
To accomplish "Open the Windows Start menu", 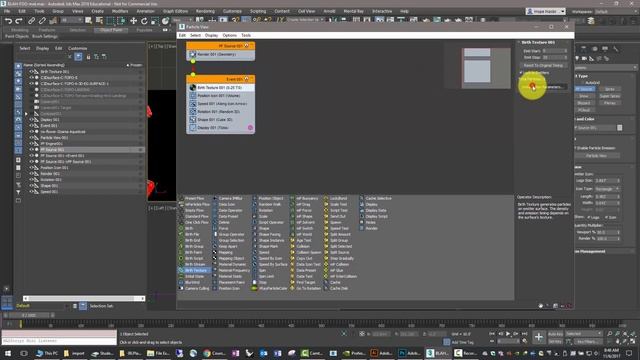I will click(x=8, y=353).
